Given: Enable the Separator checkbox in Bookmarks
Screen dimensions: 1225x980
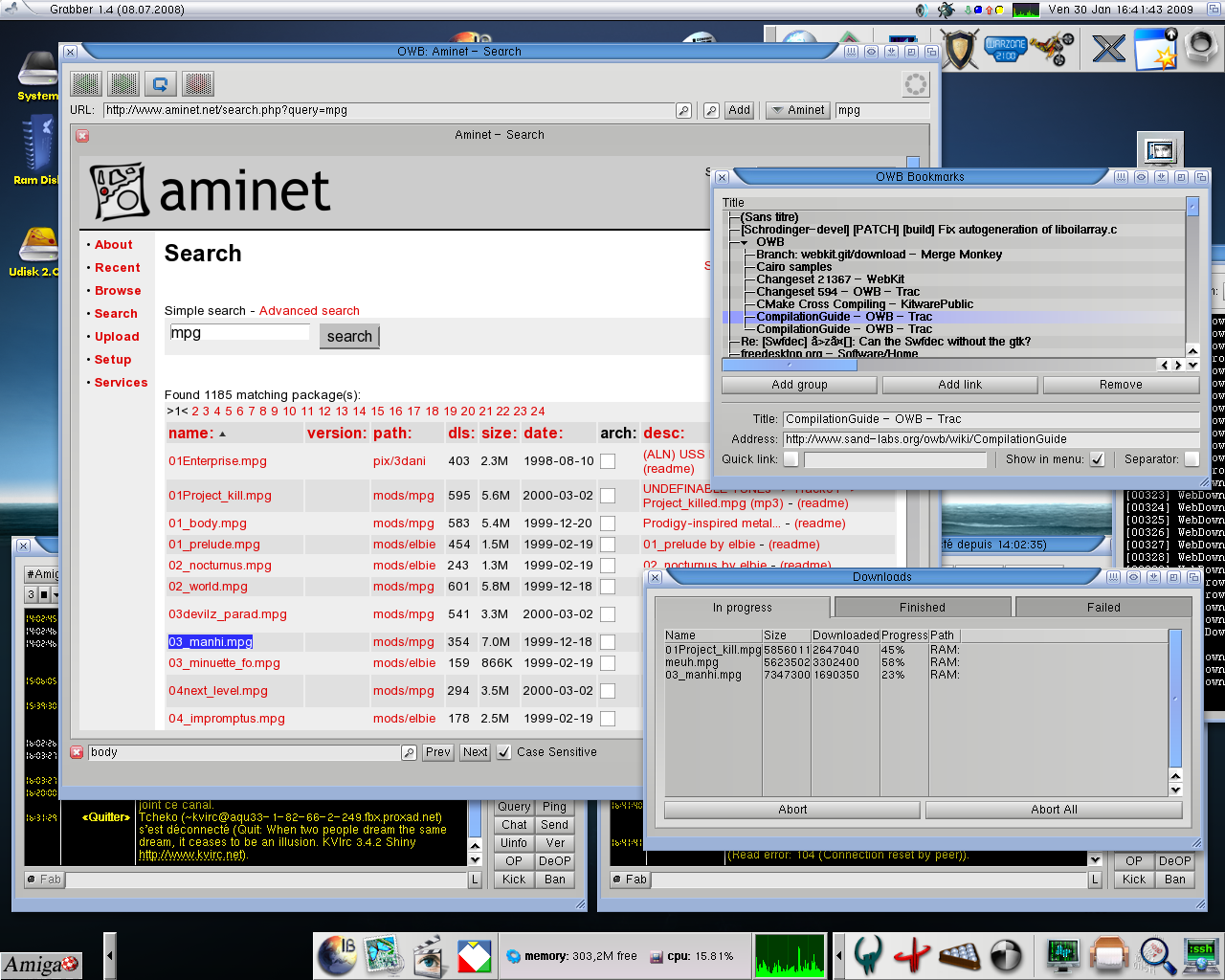Looking at the screenshot, I should (x=1192, y=459).
